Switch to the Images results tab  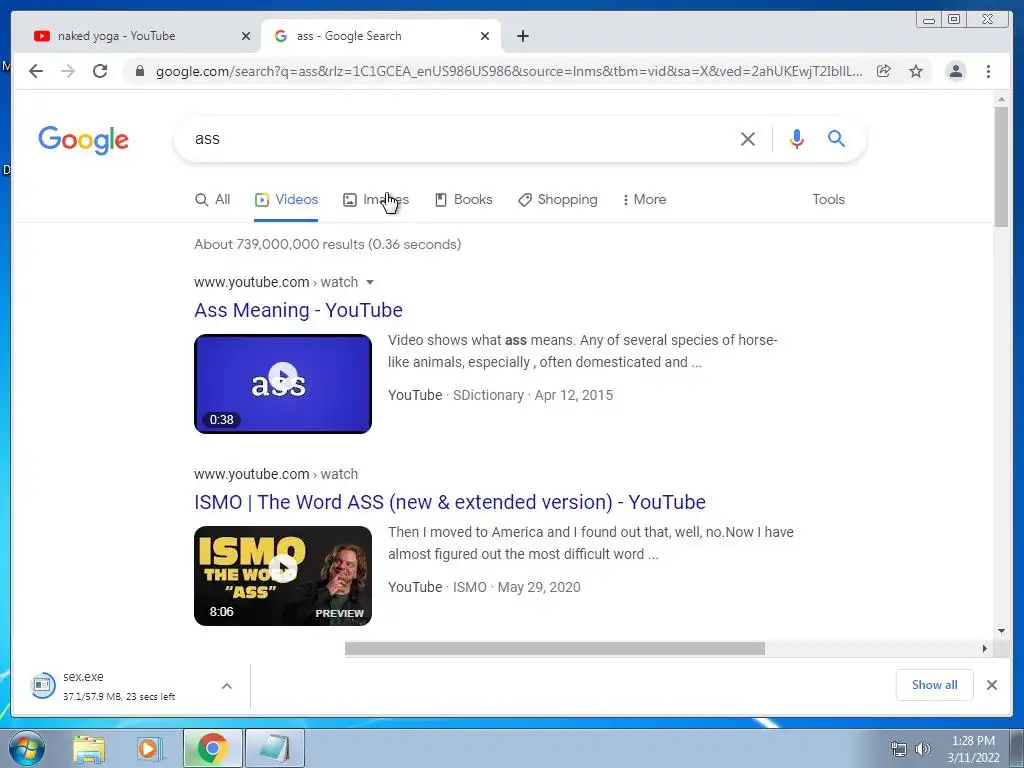point(376,200)
